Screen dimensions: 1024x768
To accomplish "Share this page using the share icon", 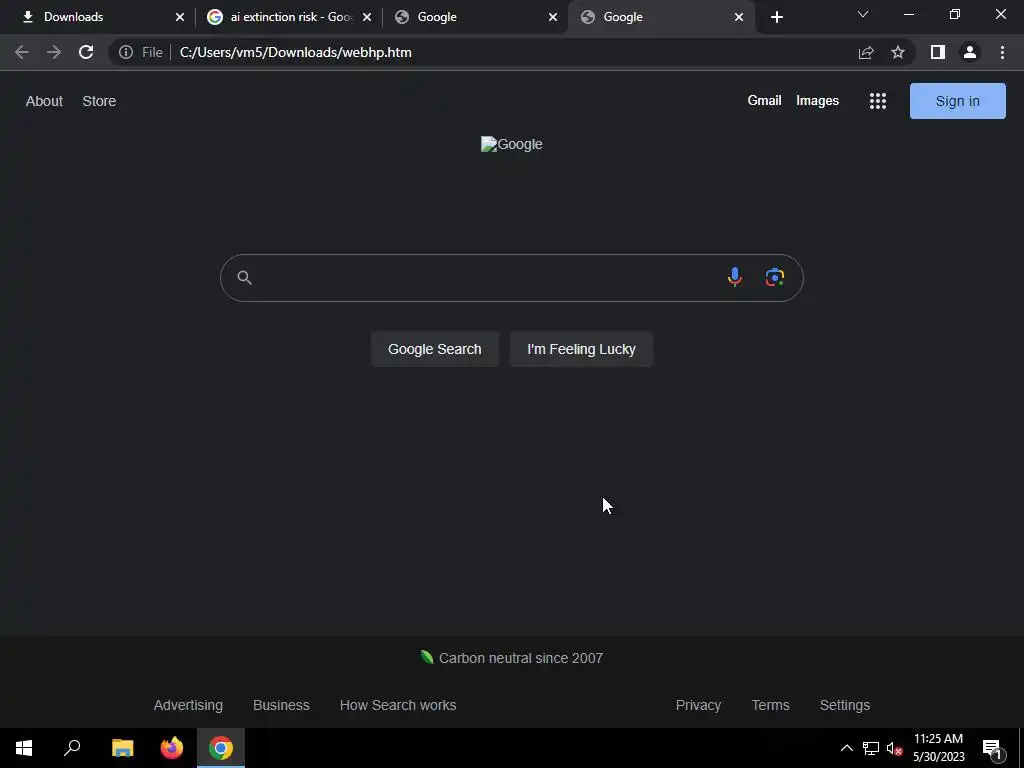I will [x=866, y=52].
